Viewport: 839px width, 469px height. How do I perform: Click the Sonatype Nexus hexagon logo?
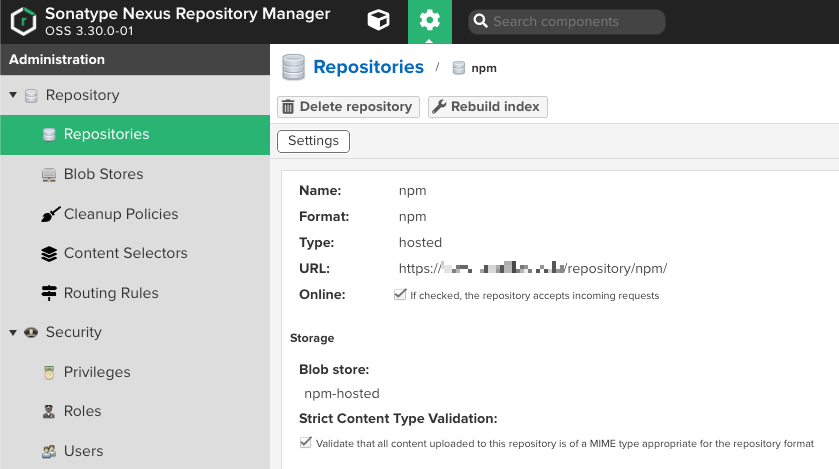point(24,22)
